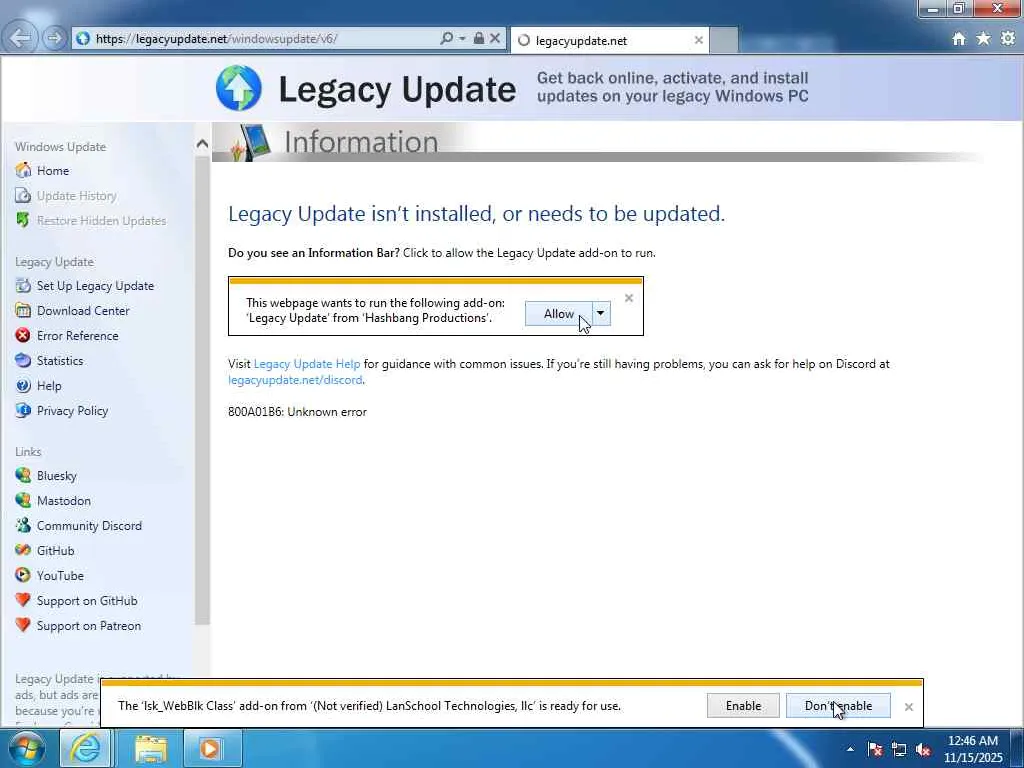Screen dimensions: 1024x768
Task: Click the Support on Patreon heart icon
Action: [23, 625]
